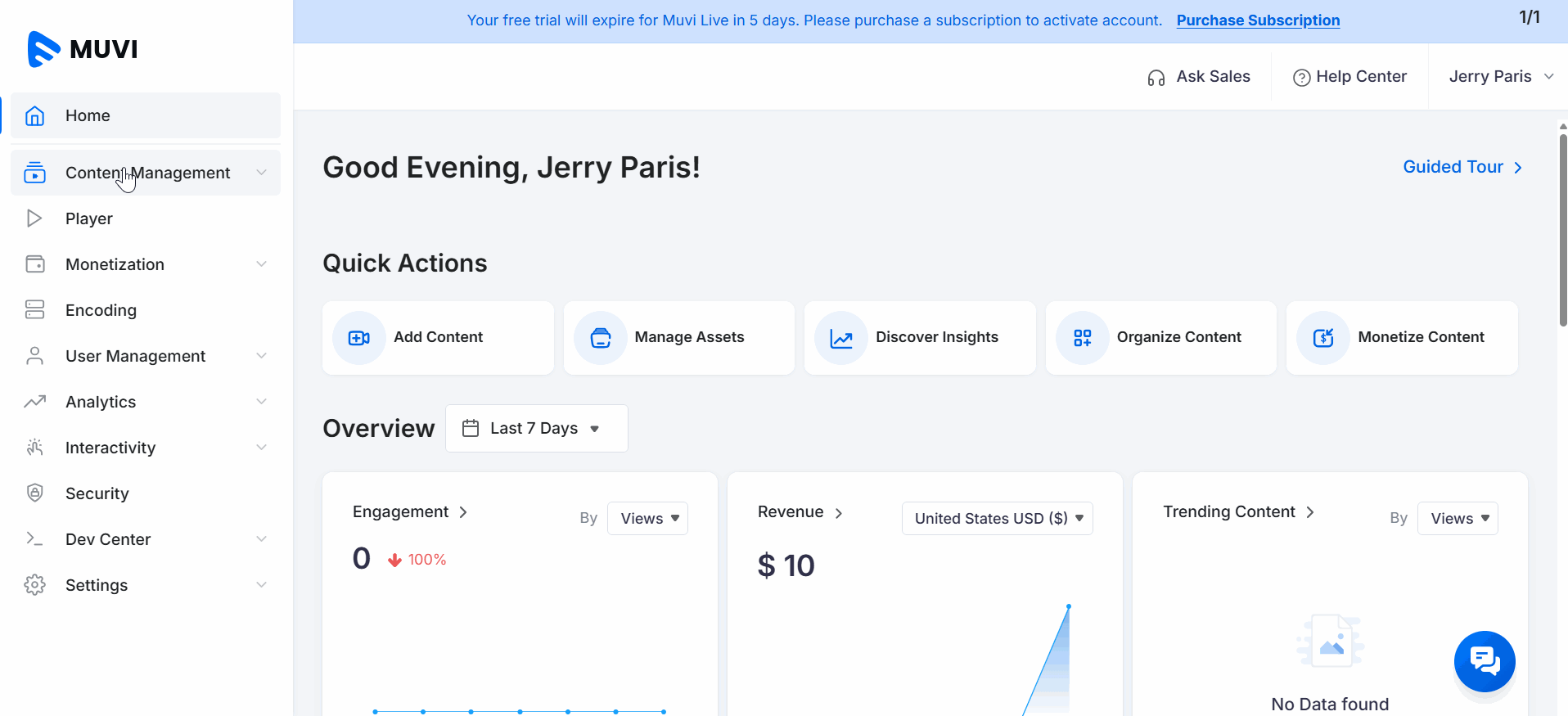
Task: Click the Add Content camera icon
Action: [359, 338]
